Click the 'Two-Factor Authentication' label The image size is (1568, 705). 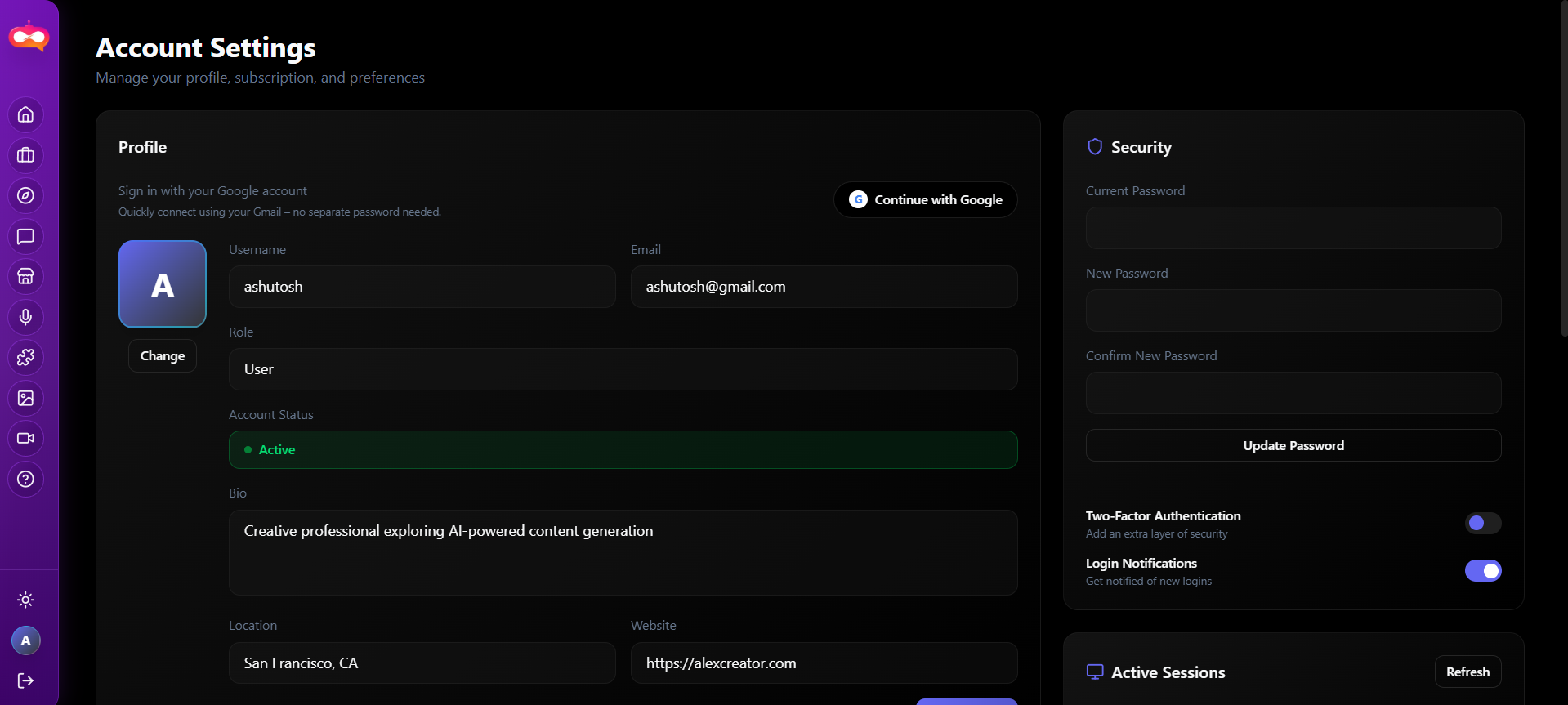point(1163,516)
